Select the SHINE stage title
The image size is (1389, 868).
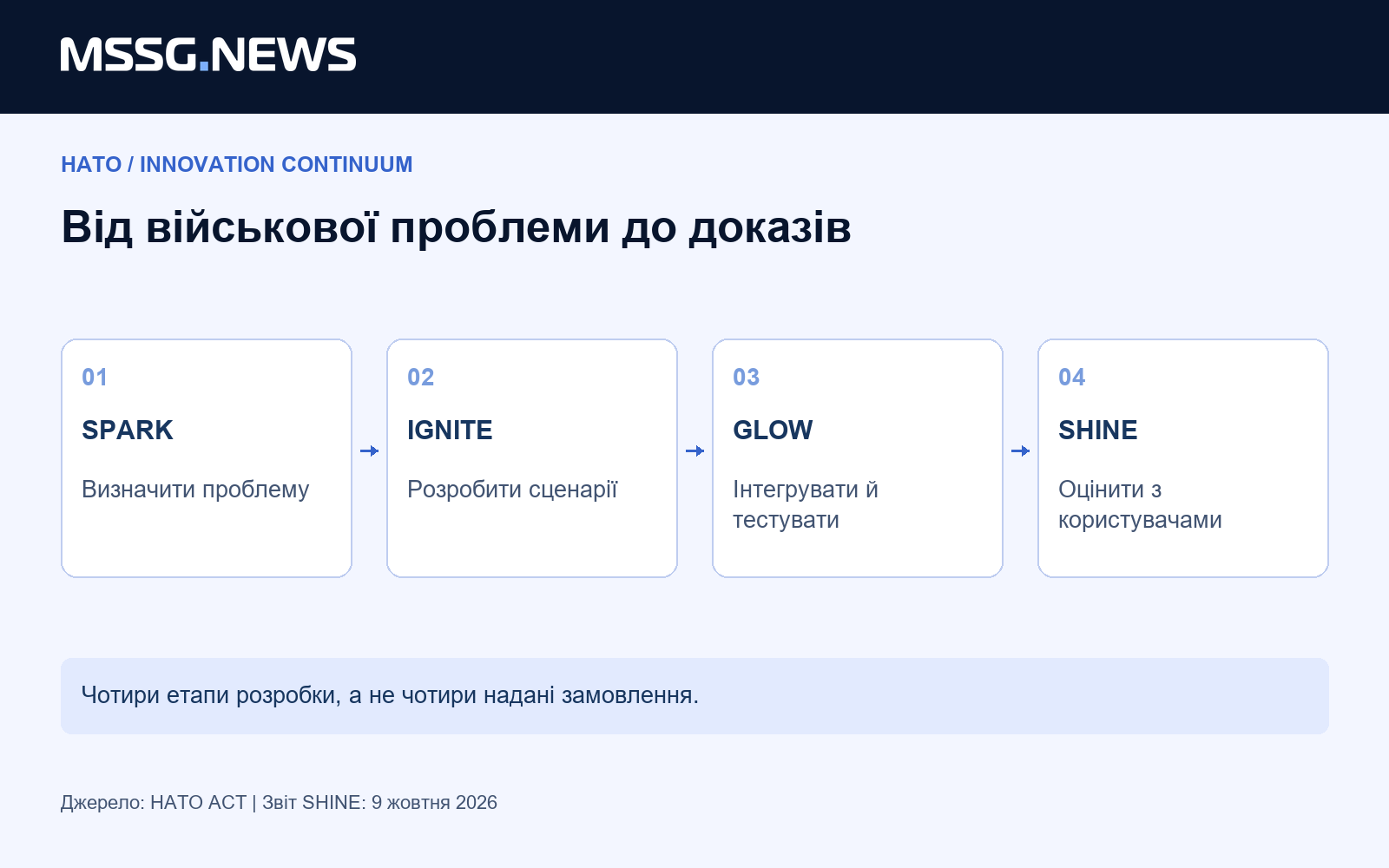click(1098, 431)
